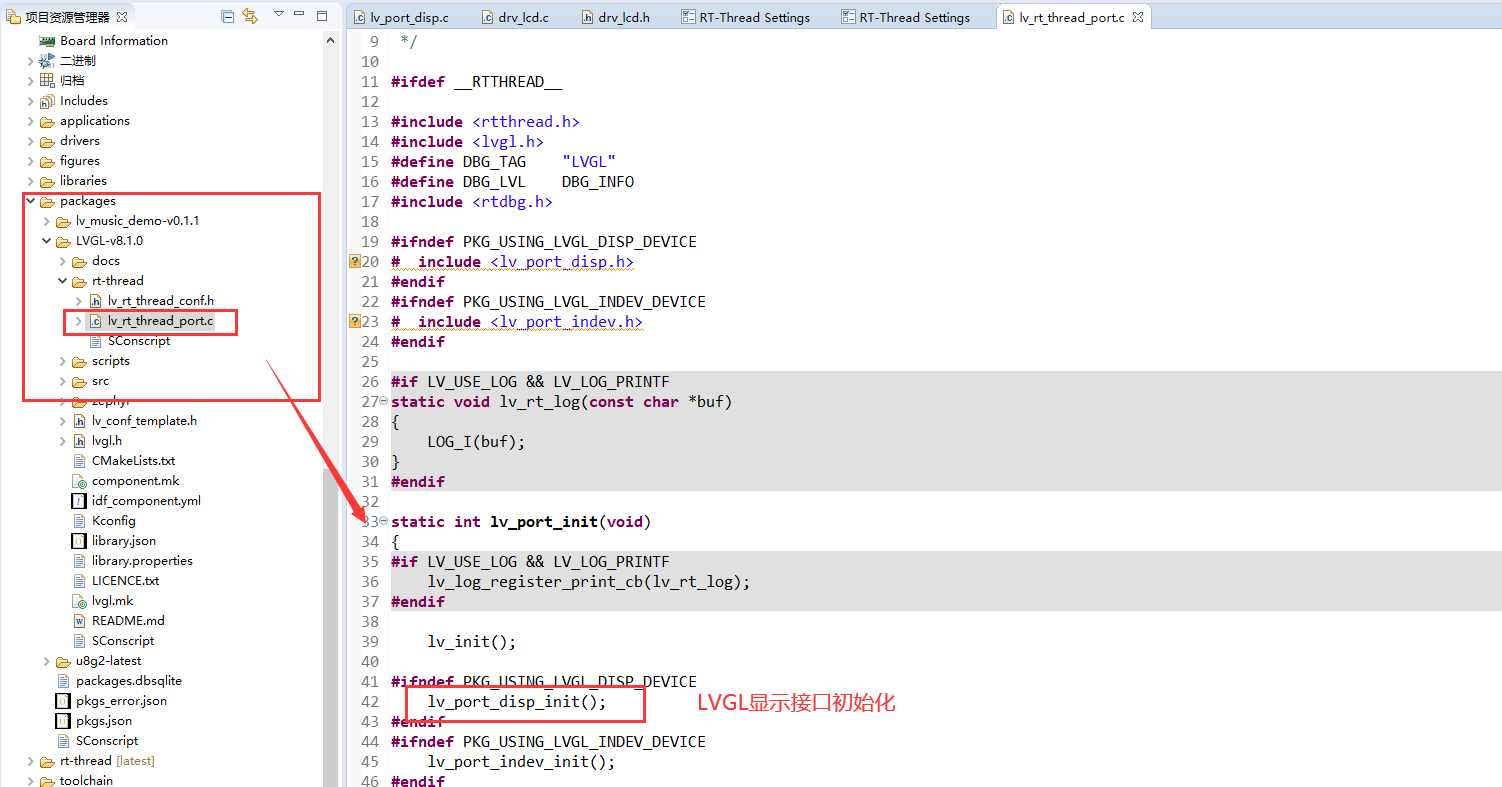Expand the drivers folder

tap(31, 141)
